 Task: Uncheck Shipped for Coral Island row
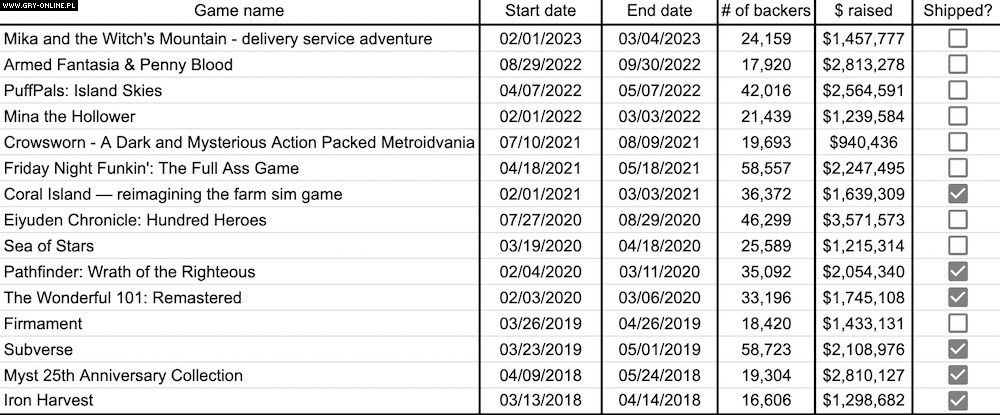tap(958, 194)
